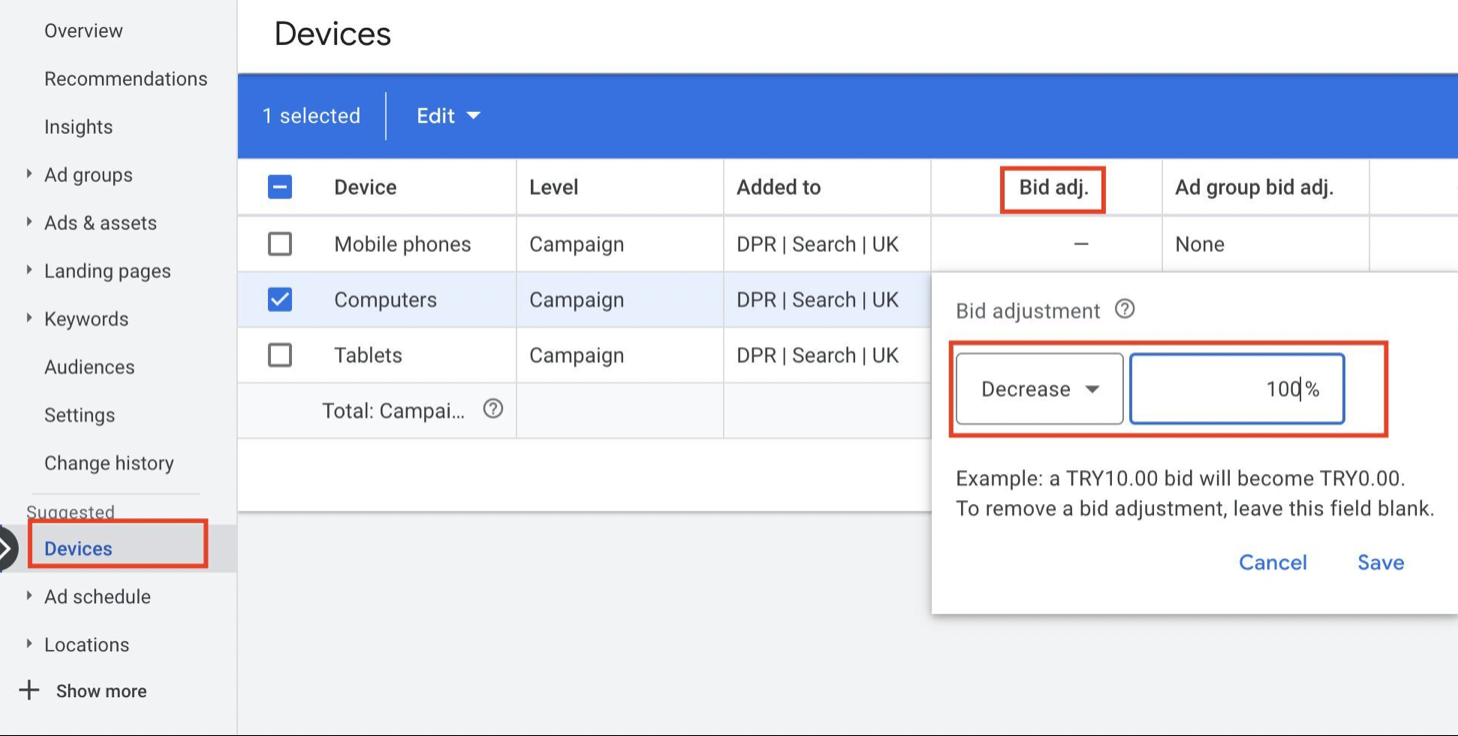The height and width of the screenshot is (736, 1458).
Task: Sort by the Level column header
Action: [554, 187]
